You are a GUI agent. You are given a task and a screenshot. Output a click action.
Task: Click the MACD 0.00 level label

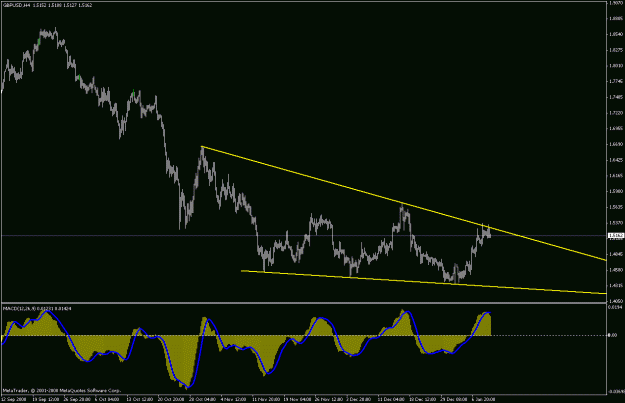pyautogui.click(x=613, y=335)
